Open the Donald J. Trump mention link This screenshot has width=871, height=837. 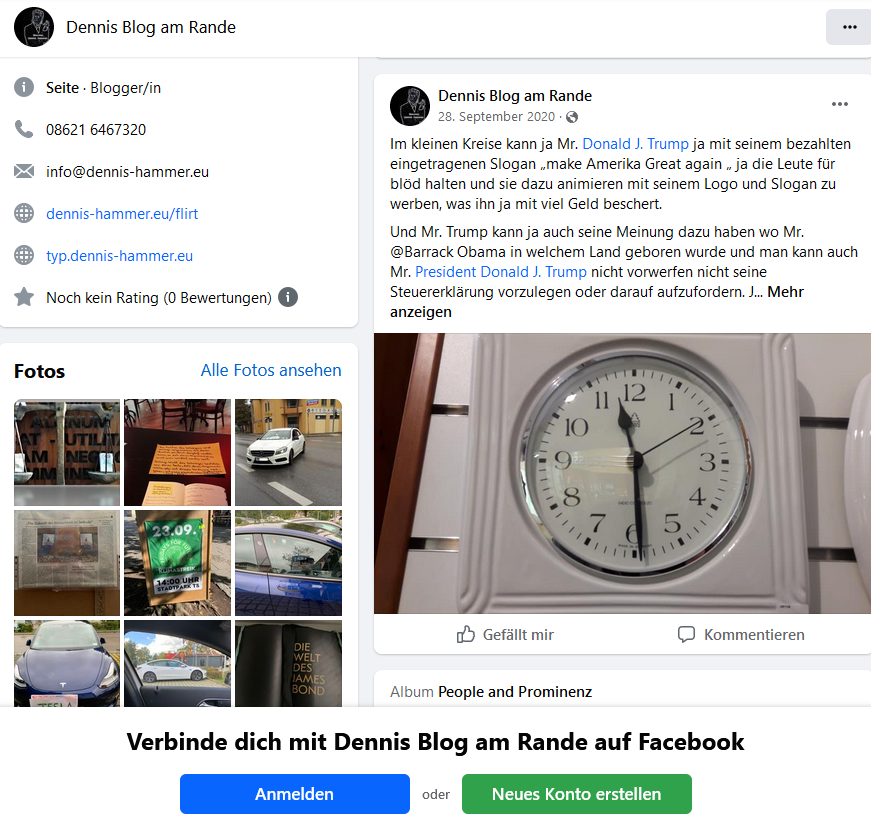[635, 144]
